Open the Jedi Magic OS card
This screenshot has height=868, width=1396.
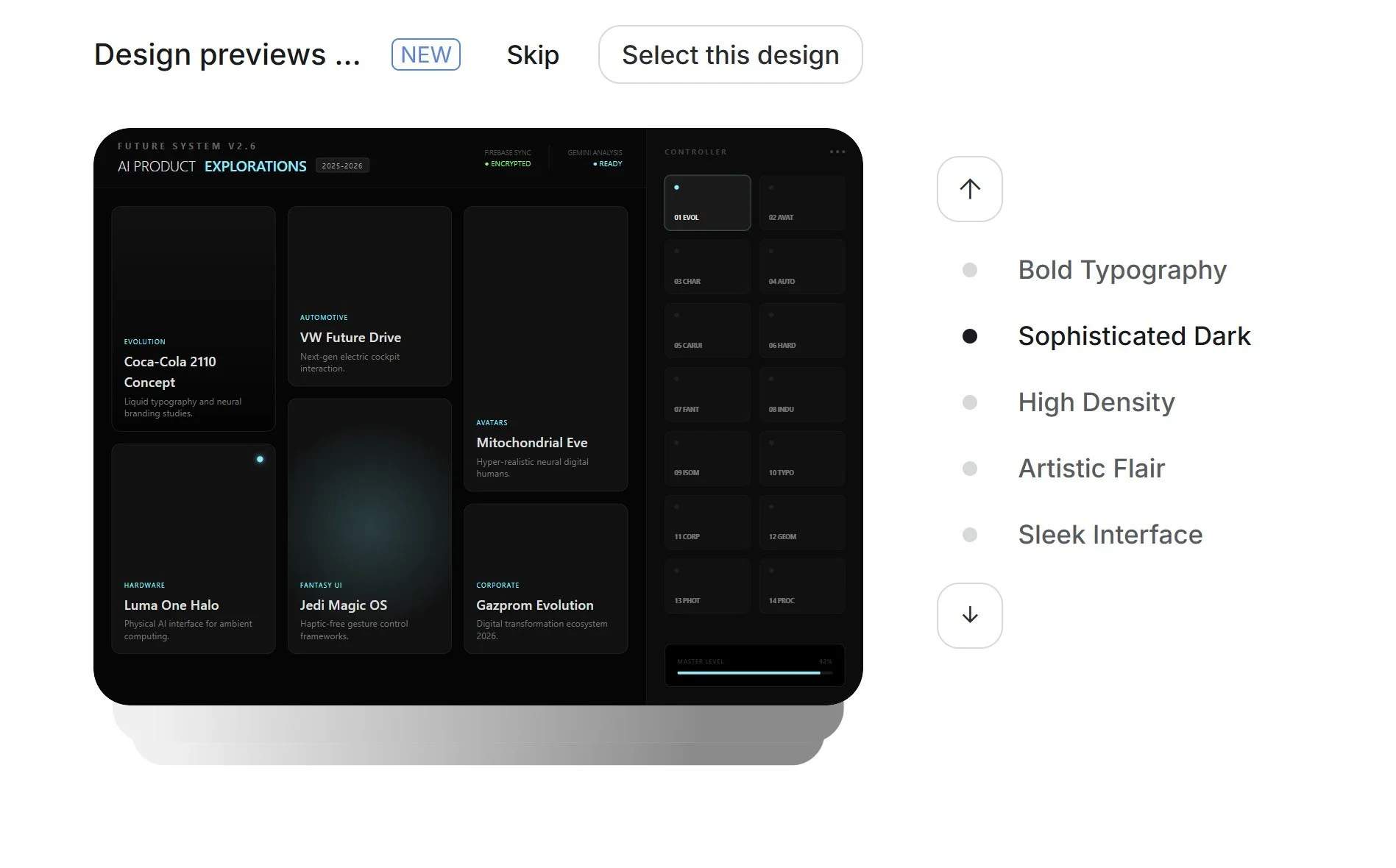[x=369, y=526]
